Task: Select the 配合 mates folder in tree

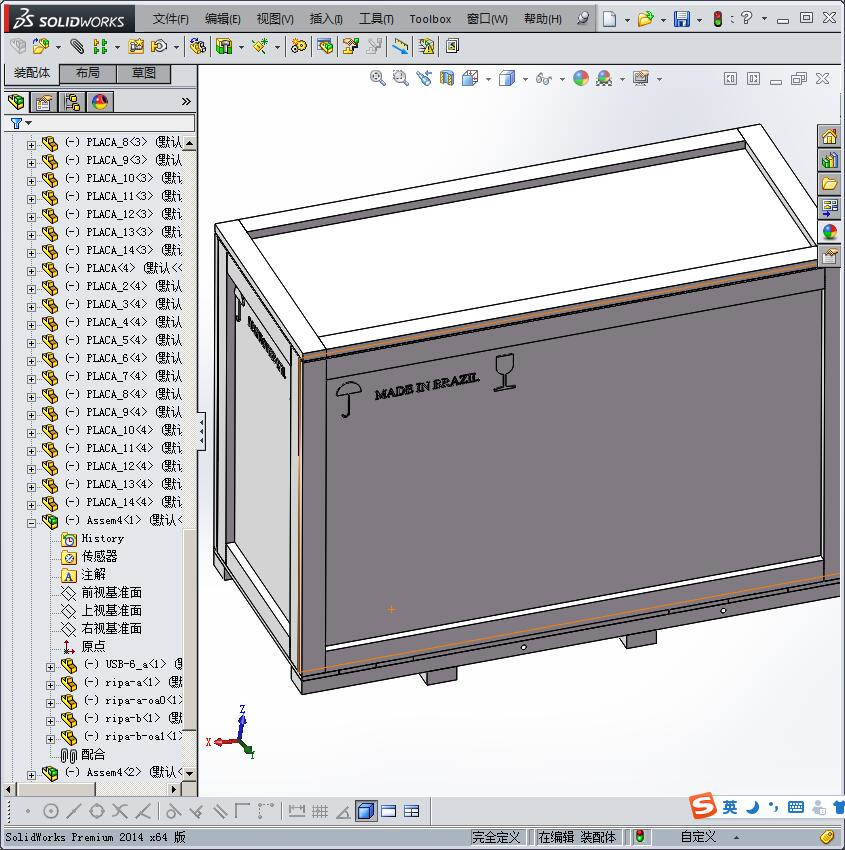Action: click(x=93, y=754)
